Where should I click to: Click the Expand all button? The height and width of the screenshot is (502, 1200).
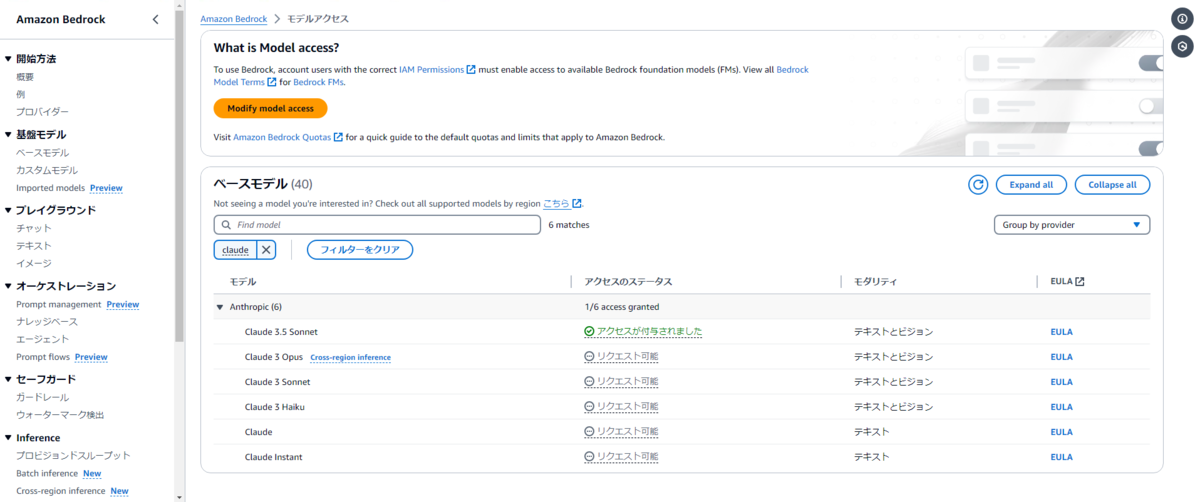point(1031,185)
